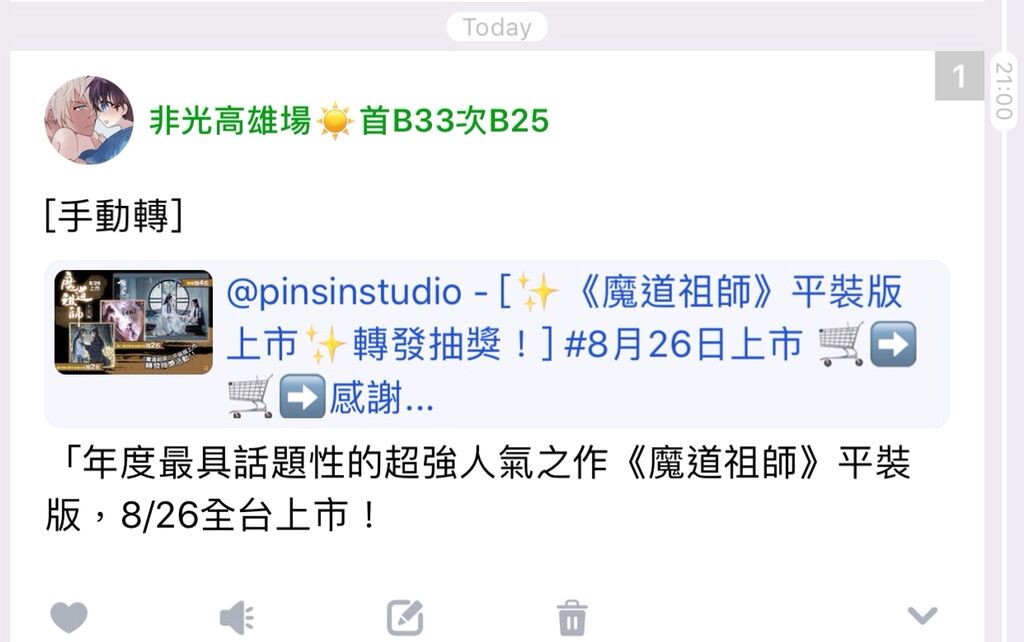Expand more options with the down chevron
Screen dimensions: 1024x642
pos(922,615)
